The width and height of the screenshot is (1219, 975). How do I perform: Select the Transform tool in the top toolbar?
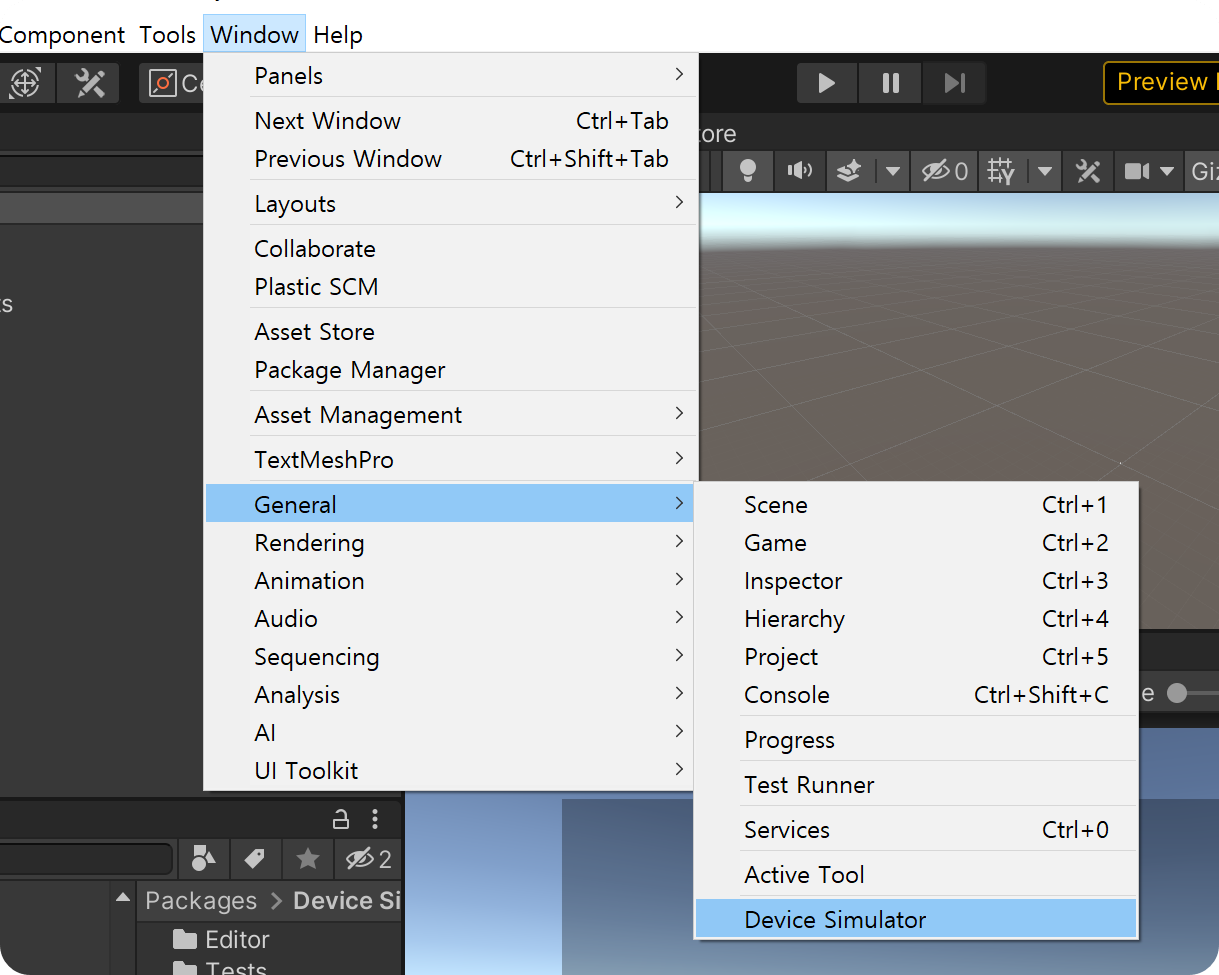[25, 83]
